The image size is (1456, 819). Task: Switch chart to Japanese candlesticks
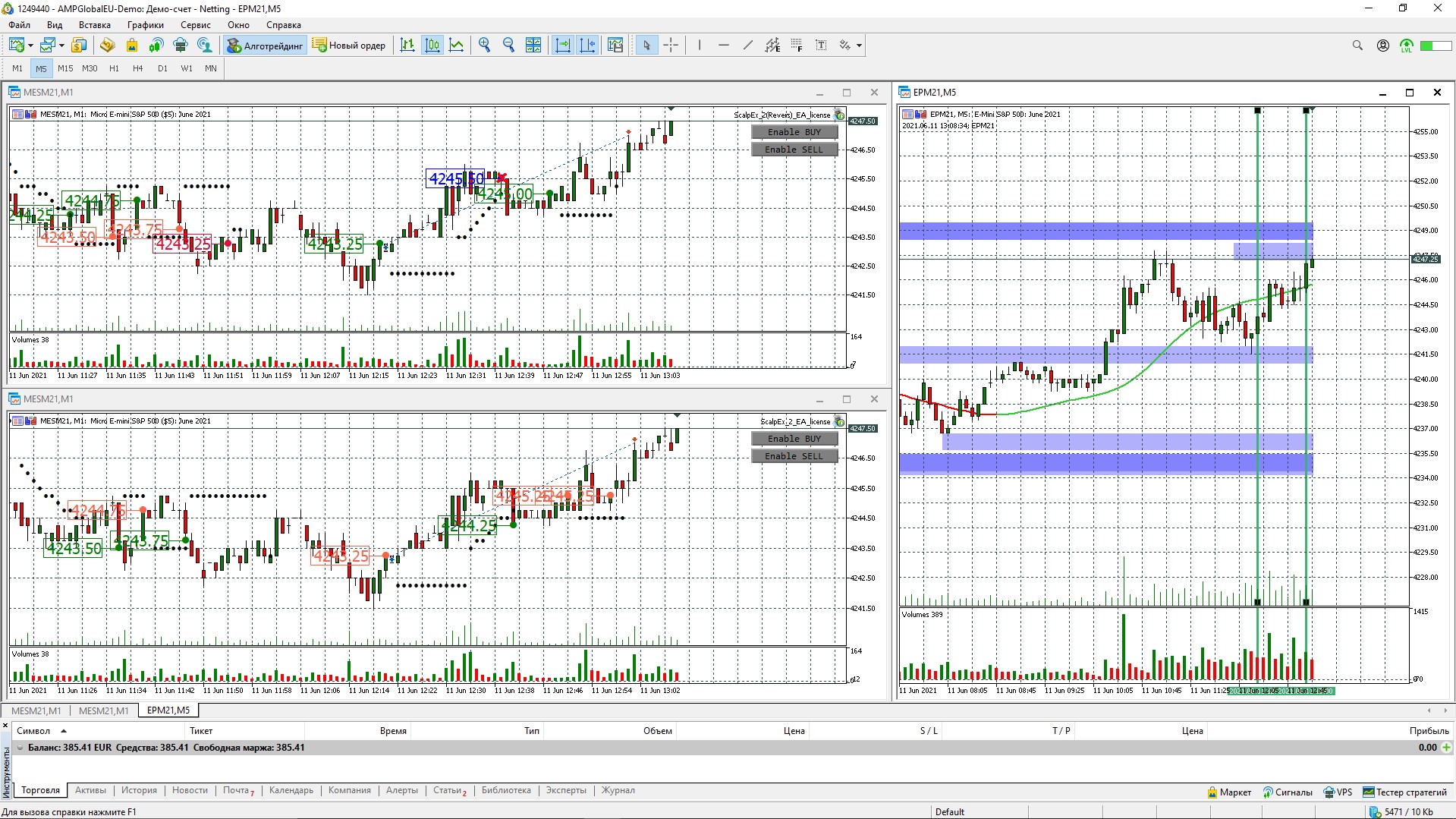point(432,46)
